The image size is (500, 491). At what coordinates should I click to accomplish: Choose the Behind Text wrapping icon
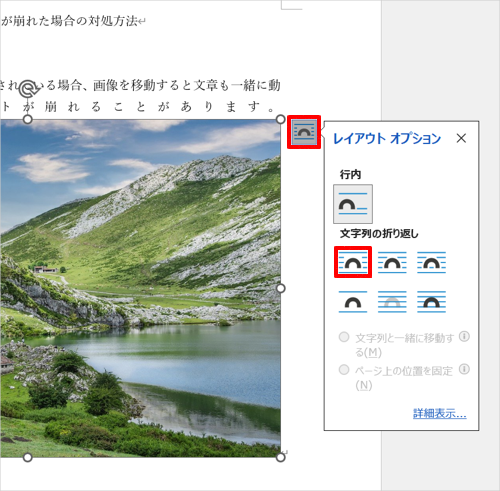click(x=392, y=302)
